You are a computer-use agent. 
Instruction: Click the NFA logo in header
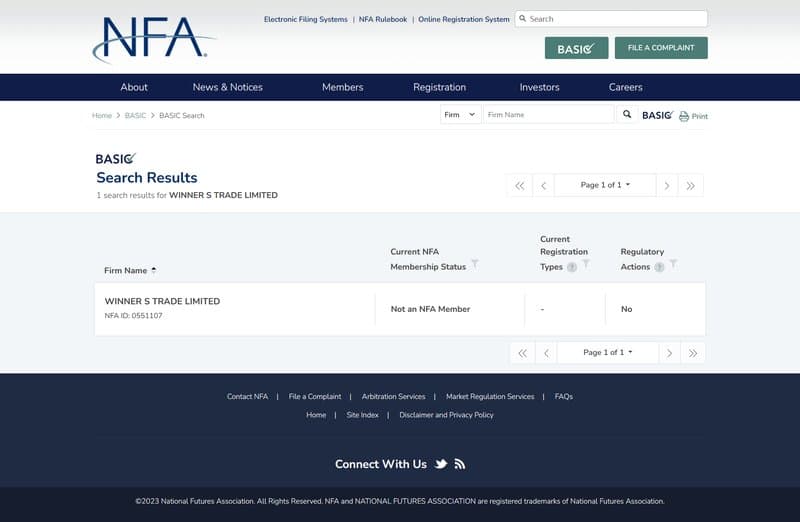click(x=154, y=39)
